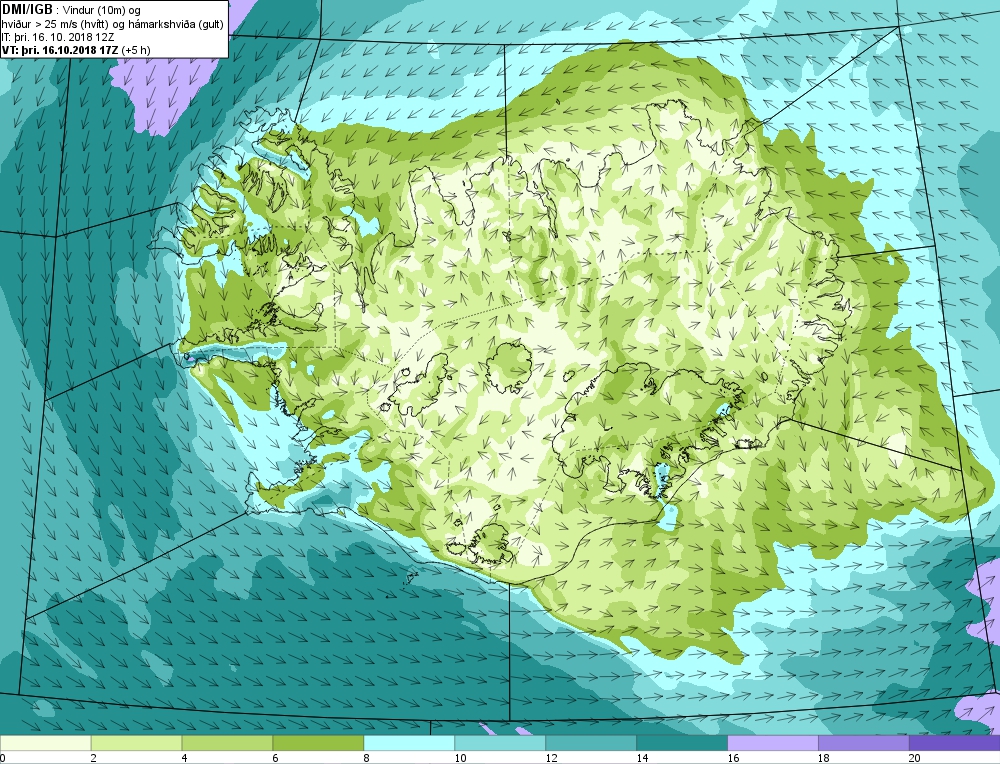Click the 14–16 m/s dark teal legend swatch
Viewport: 1000px width, 764px height.
[x=682, y=743]
